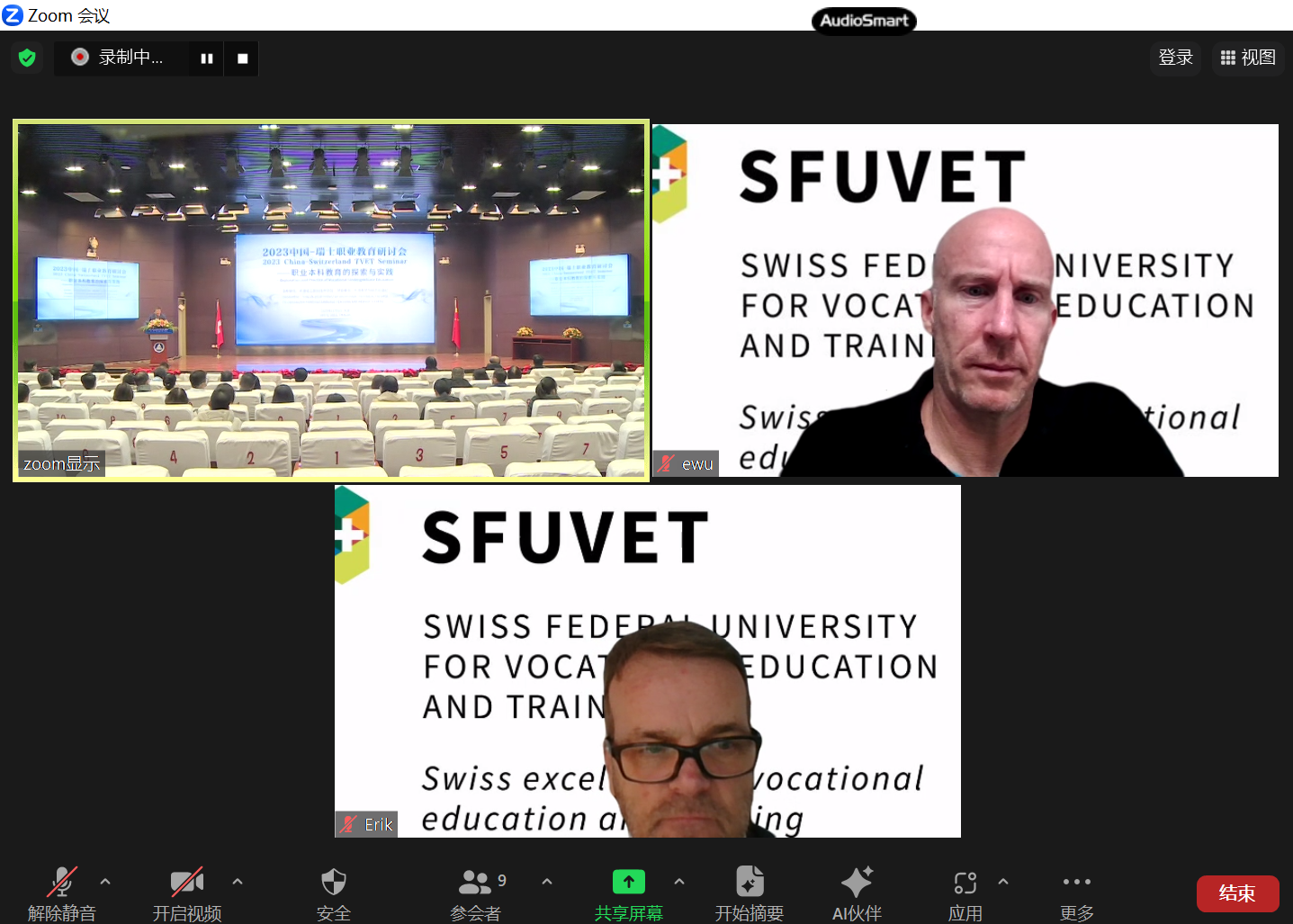
Task: Click the red End meeting button
Action: [1237, 893]
